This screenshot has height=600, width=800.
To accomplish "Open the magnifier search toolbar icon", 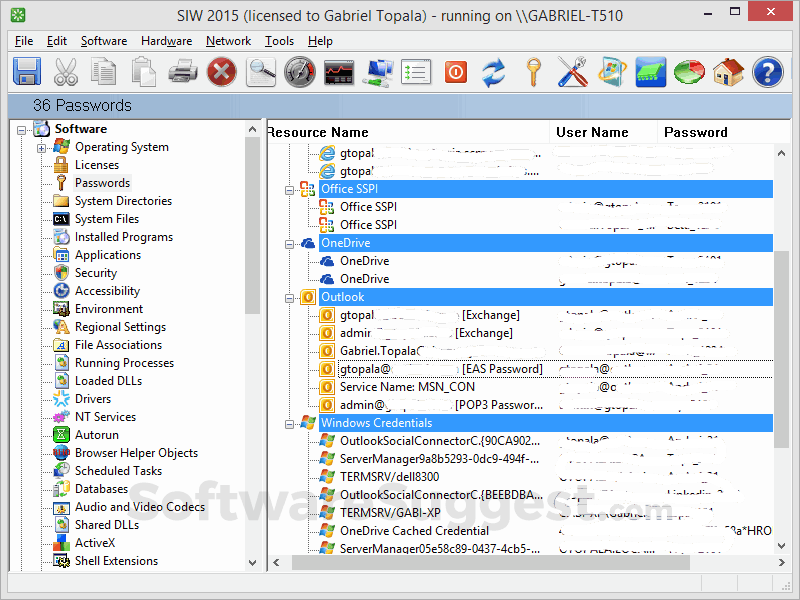I will pos(261,72).
